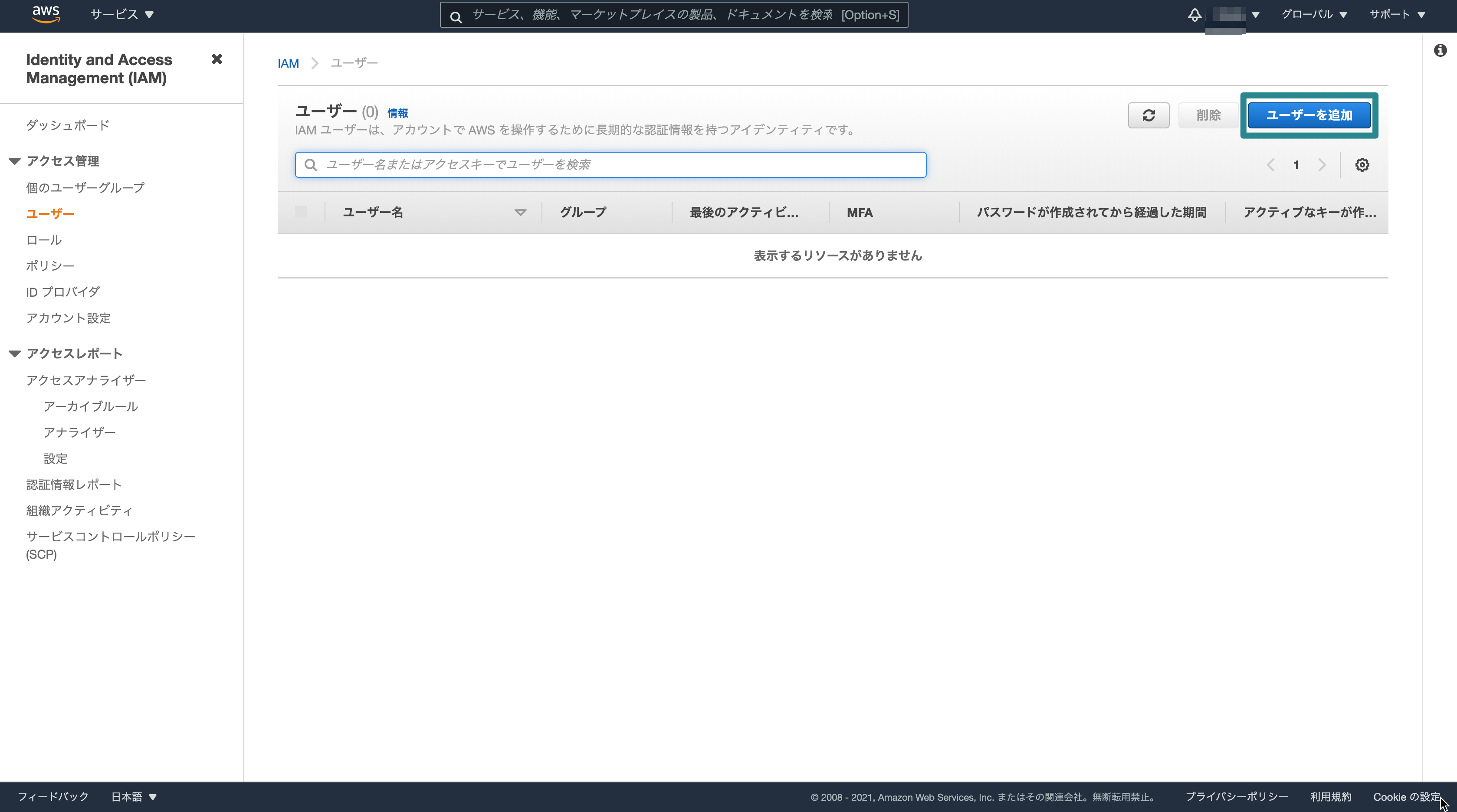Open 利用規約 footer link
Image resolution: width=1457 pixels, height=812 pixels.
pyautogui.click(x=1330, y=797)
